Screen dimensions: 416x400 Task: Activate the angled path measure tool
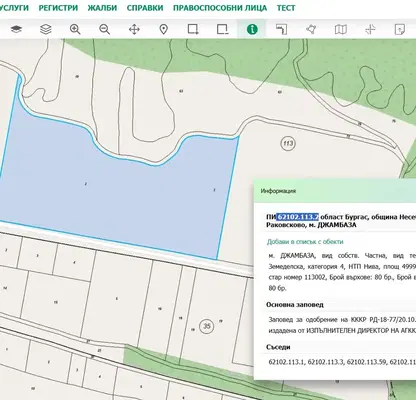pos(282,29)
